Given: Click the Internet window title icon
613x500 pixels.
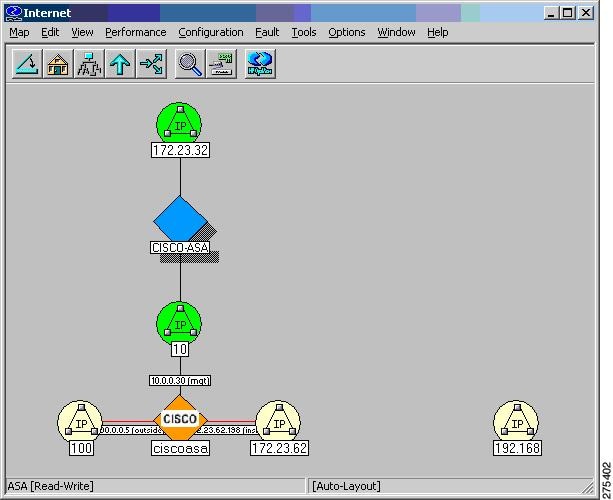Looking at the screenshot, I should [13, 13].
